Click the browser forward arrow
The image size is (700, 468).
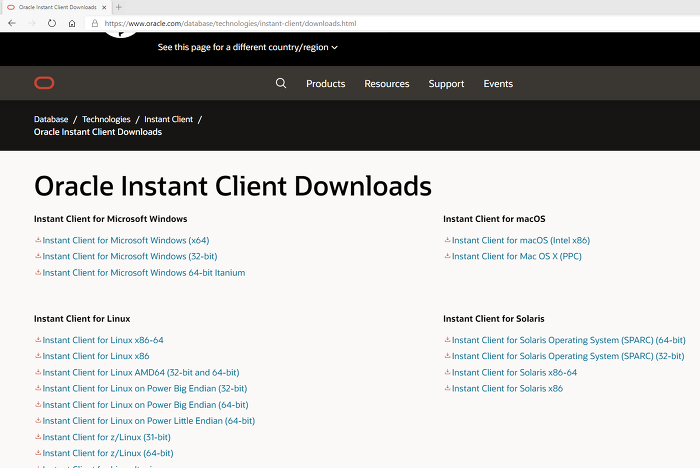point(32,23)
